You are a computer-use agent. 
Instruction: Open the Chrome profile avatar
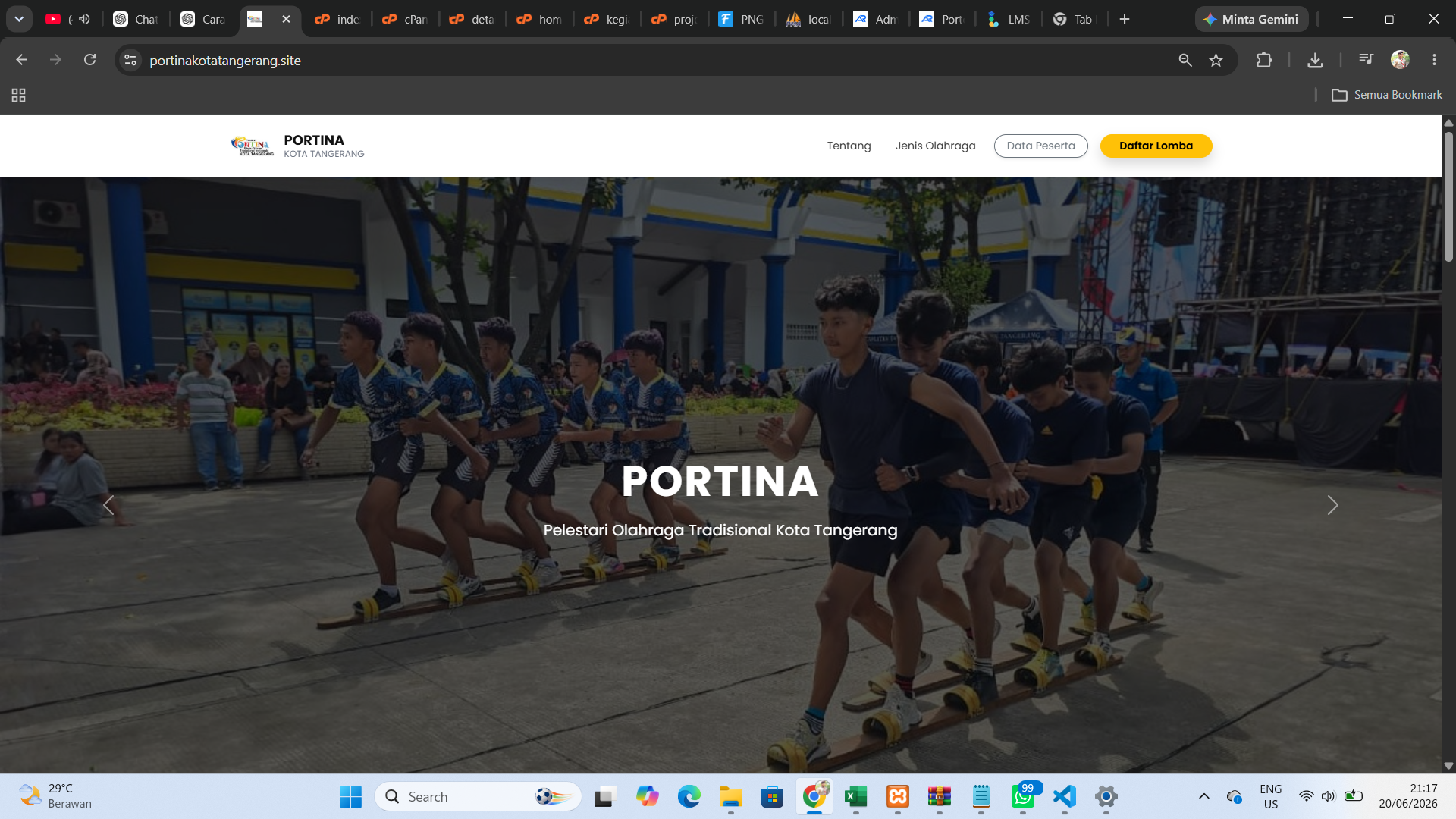[1400, 60]
